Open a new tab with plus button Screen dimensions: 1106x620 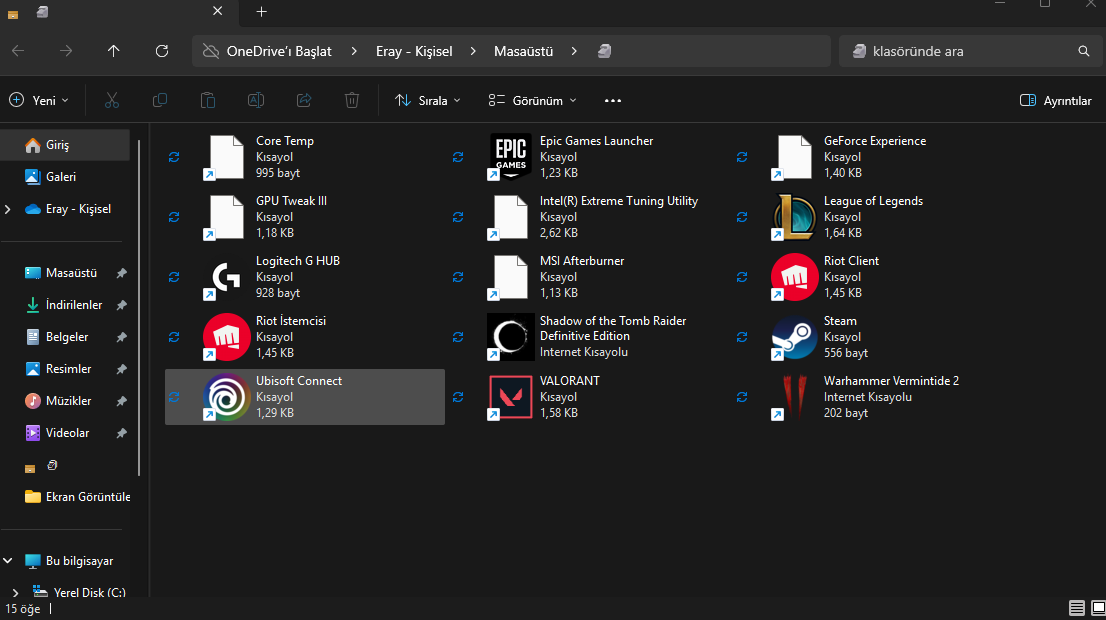(261, 12)
